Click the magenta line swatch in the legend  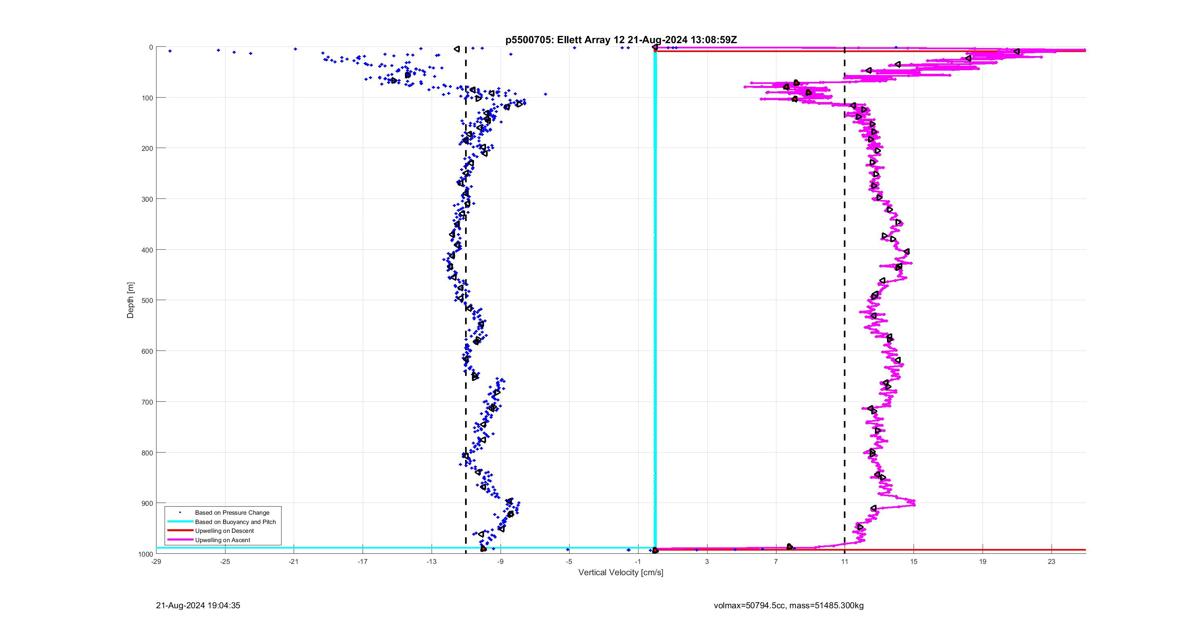pyautogui.click(x=179, y=540)
